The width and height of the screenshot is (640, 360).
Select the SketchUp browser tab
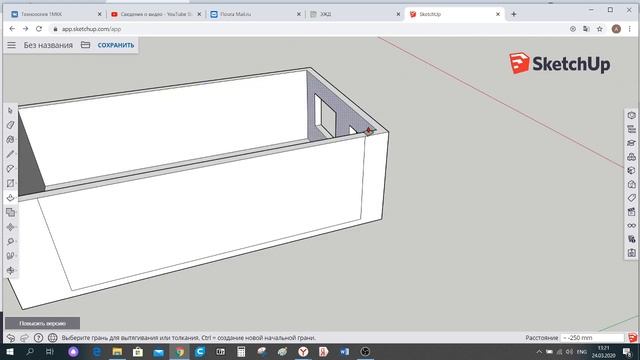pos(454,14)
